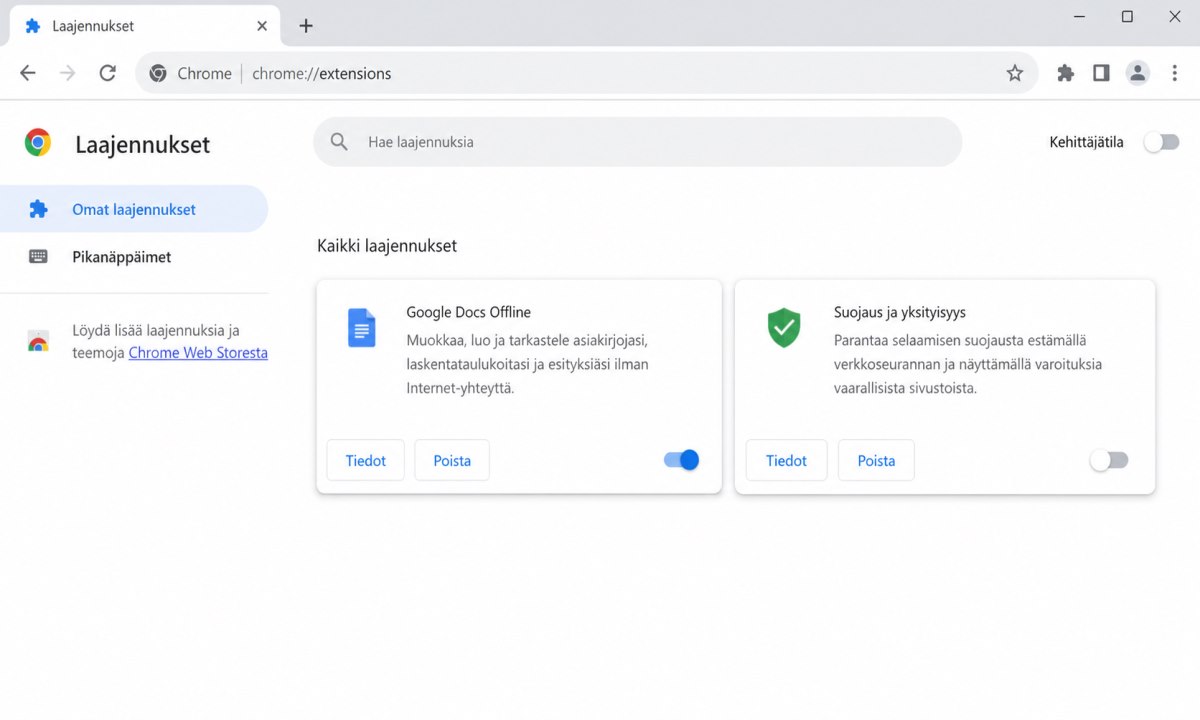Select Omat laajennukset in sidebar
This screenshot has width=1200, height=720.
(134, 209)
